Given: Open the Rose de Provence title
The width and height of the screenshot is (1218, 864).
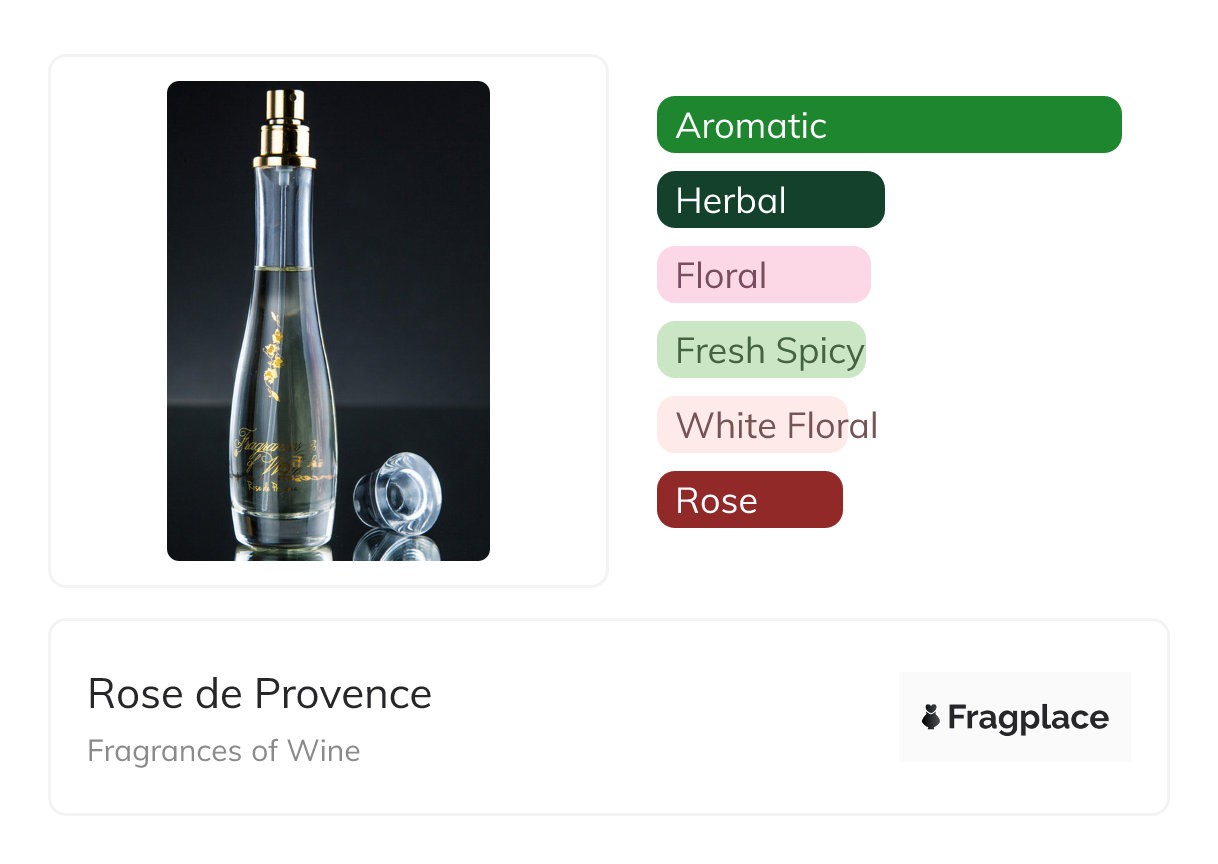Looking at the screenshot, I should click(259, 693).
